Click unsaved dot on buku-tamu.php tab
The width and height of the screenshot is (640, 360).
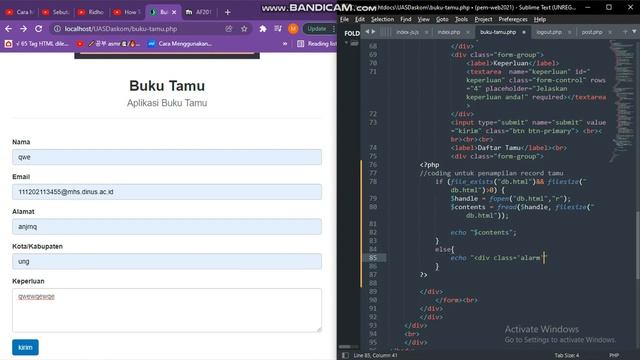tap(524, 32)
